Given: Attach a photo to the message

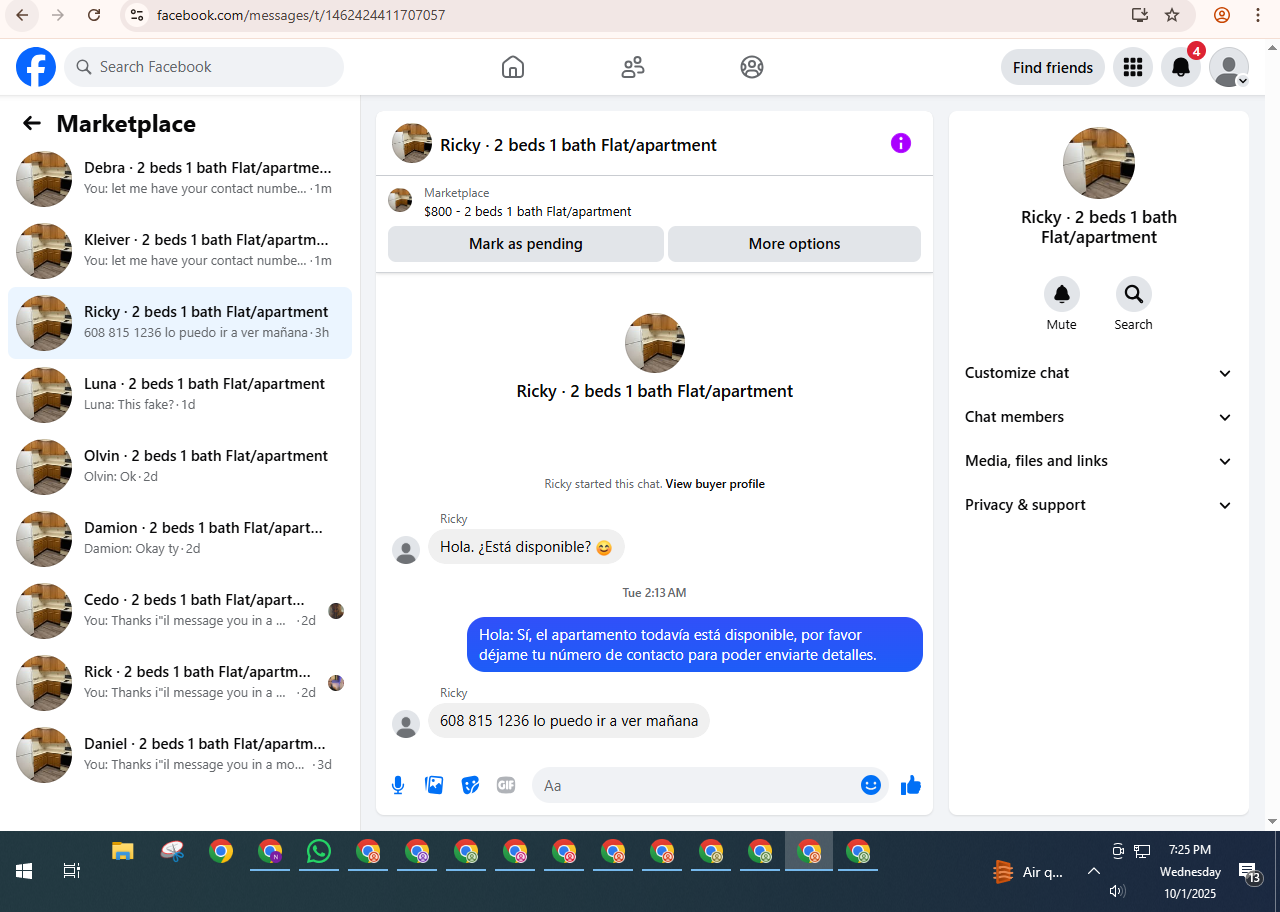Looking at the screenshot, I should tap(434, 785).
